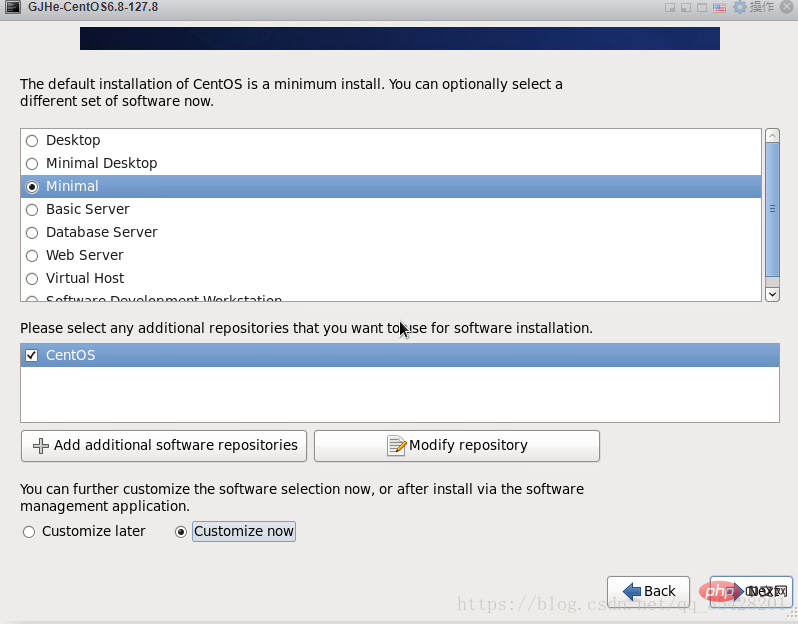Click the Next button
798x624 pixels.
click(x=751, y=591)
